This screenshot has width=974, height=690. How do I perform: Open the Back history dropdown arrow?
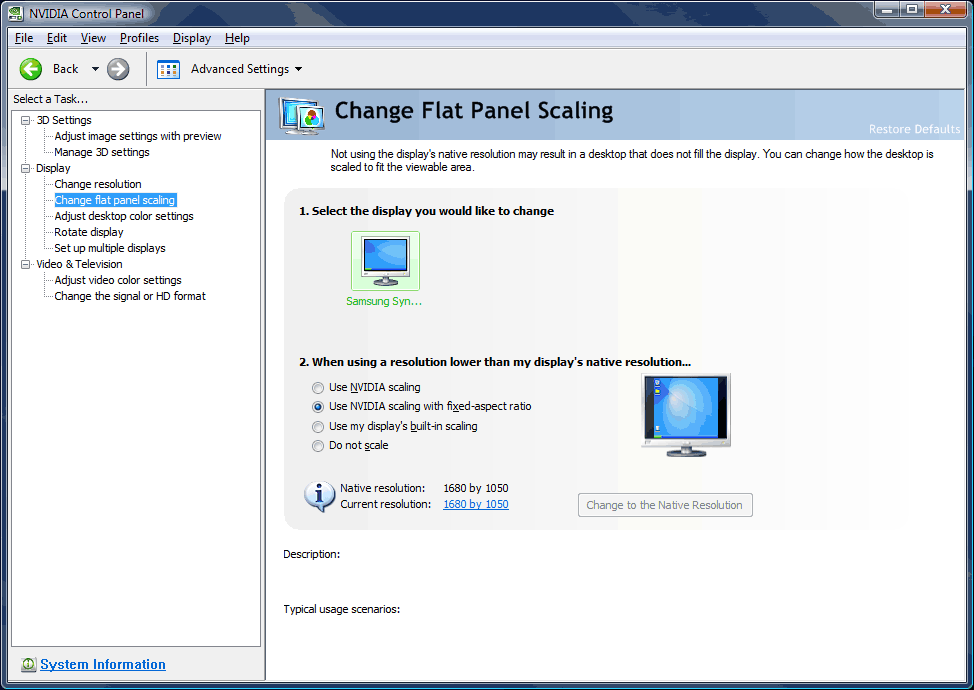click(95, 69)
